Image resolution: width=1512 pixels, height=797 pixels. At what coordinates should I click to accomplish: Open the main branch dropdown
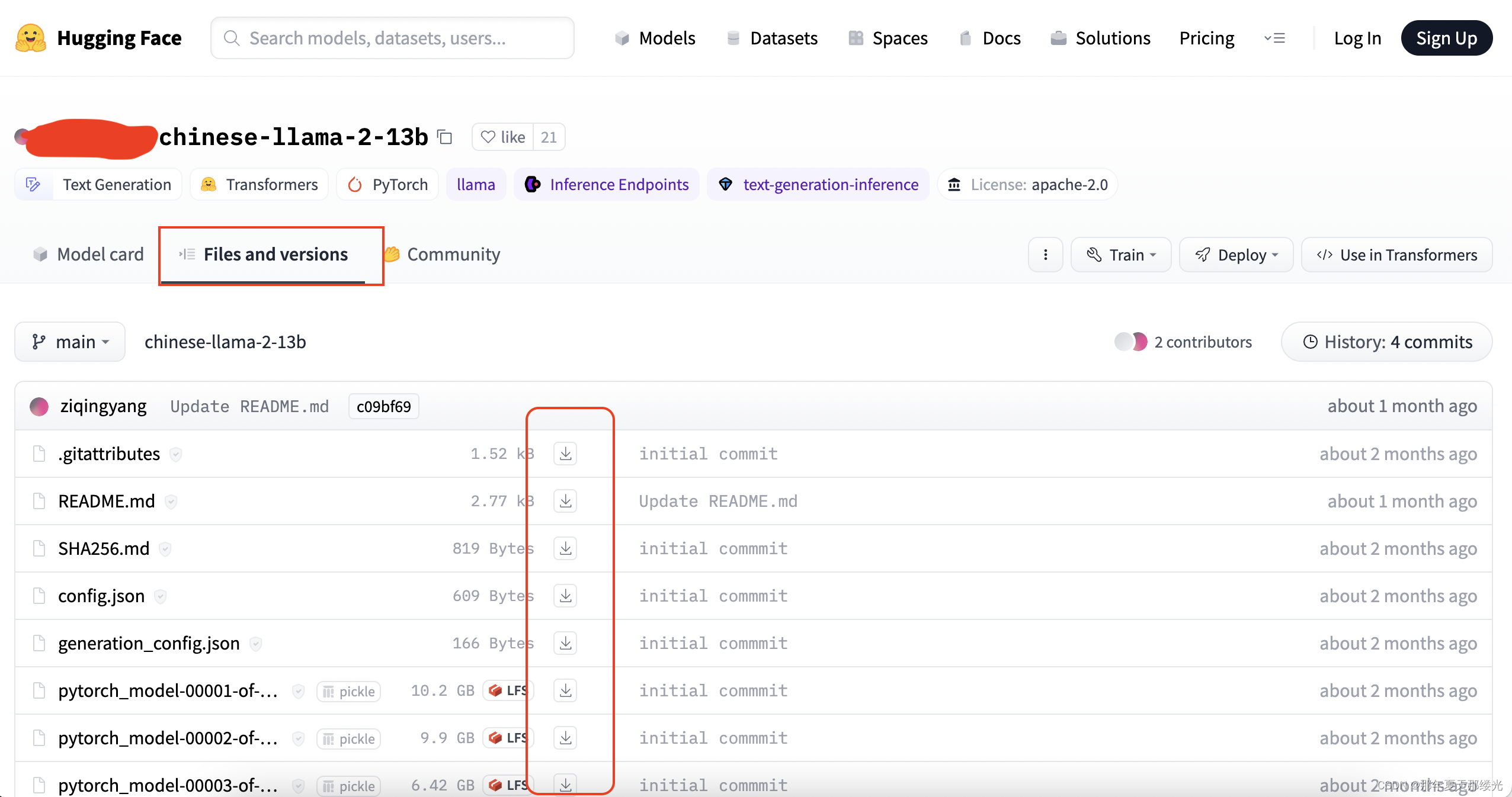(70, 342)
